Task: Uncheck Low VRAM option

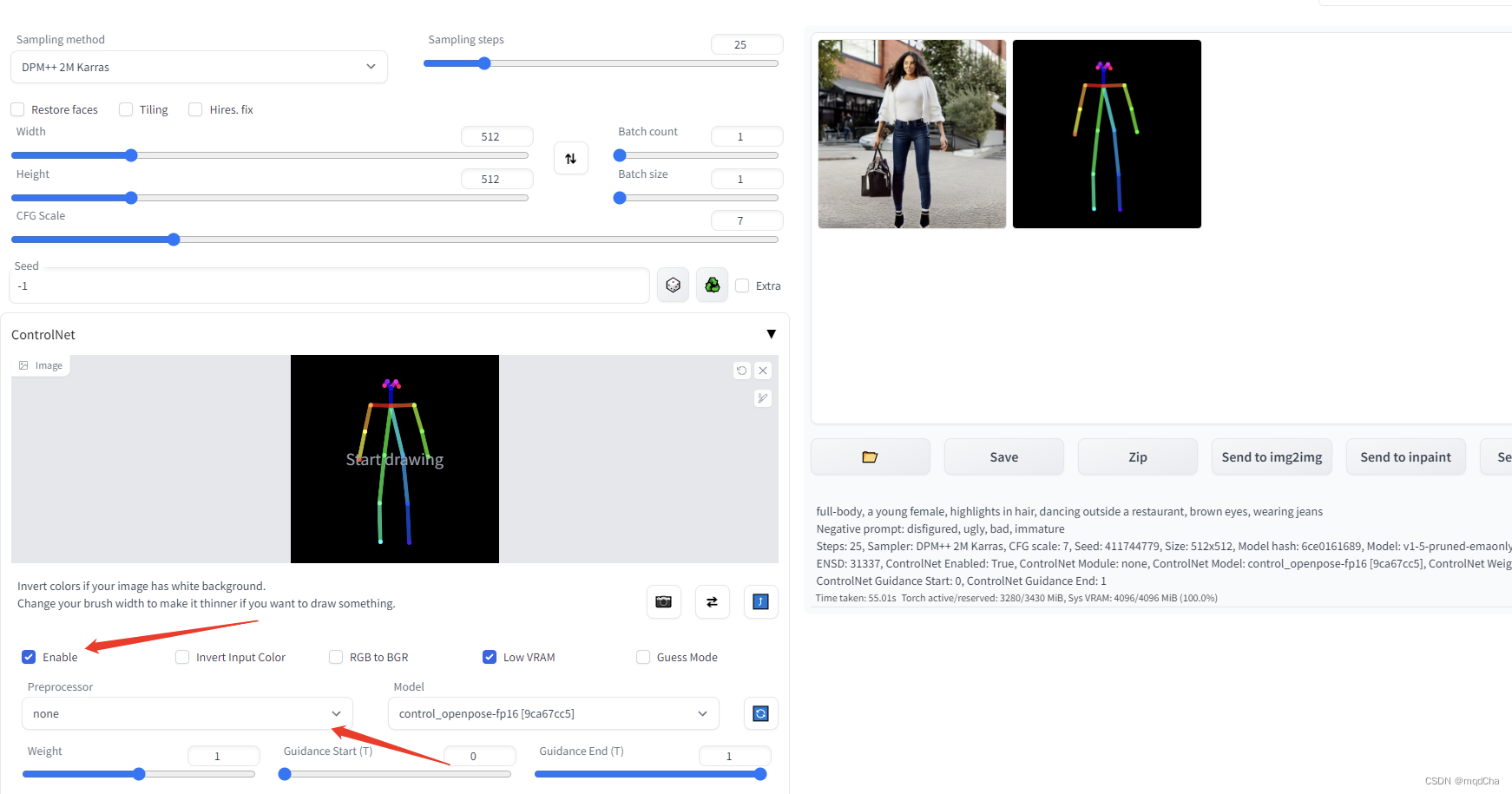Action: (x=490, y=657)
